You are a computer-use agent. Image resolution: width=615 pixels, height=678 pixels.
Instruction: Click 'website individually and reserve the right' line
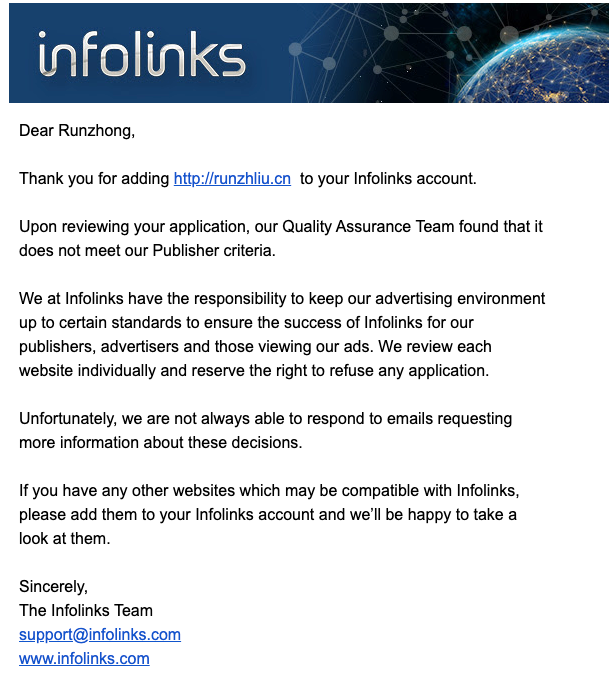[254, 371]
